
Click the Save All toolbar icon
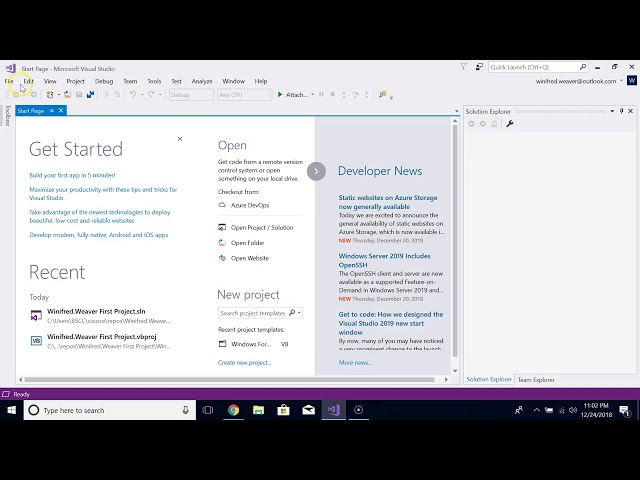(x=90, y=95)
